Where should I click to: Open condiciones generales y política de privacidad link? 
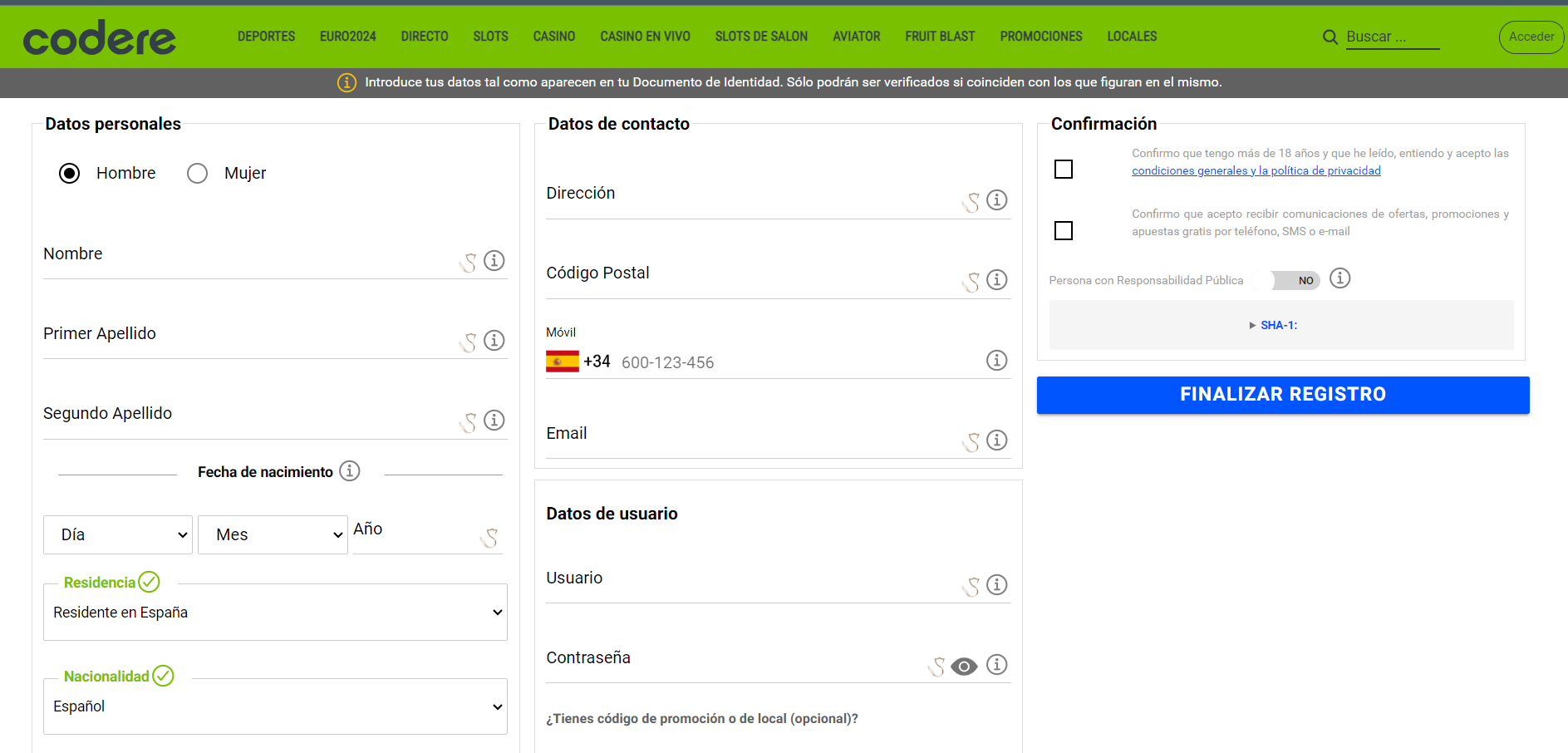click(x=1256, y=170)
